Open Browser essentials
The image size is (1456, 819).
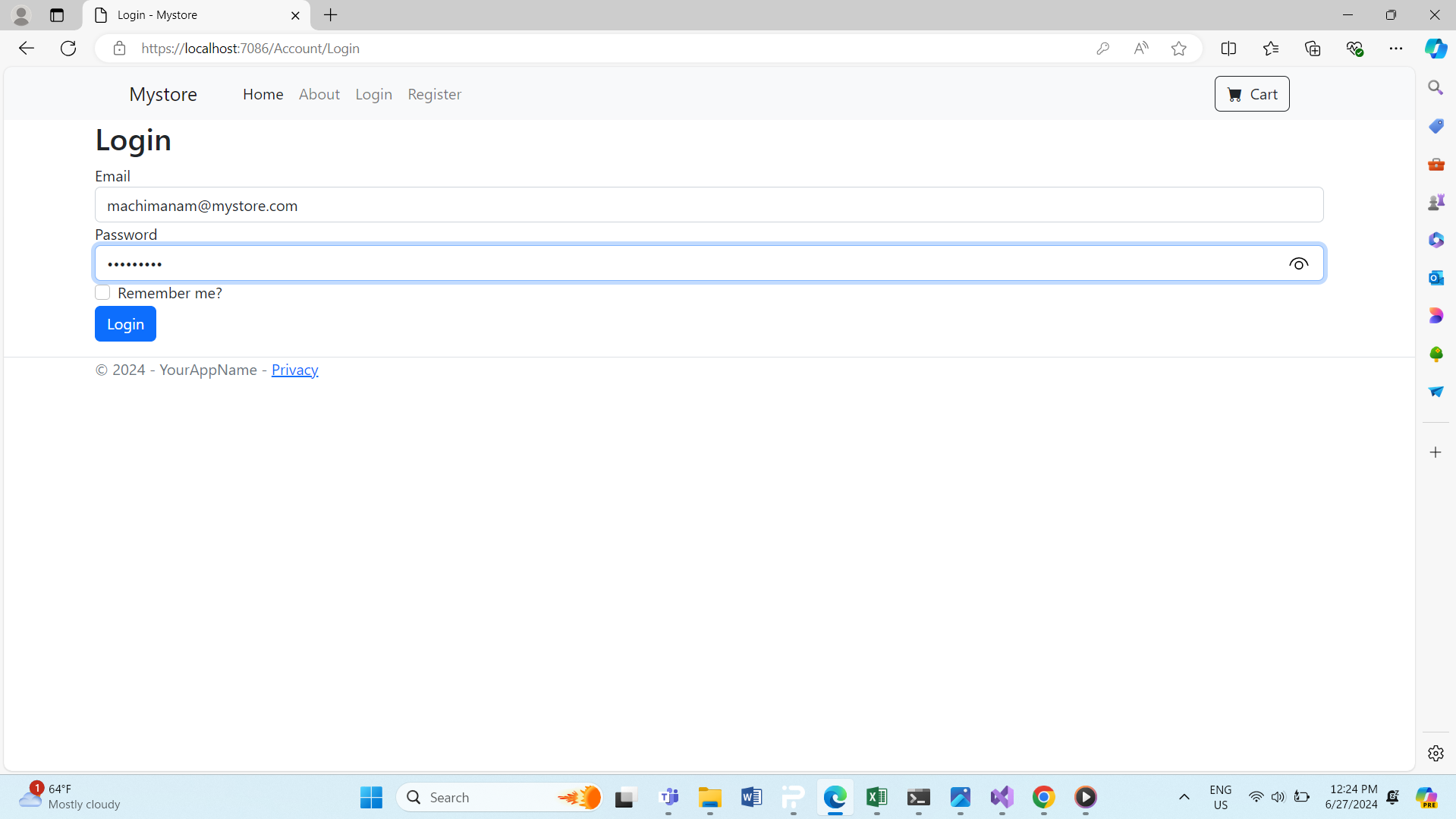(x=1354, y=49)
